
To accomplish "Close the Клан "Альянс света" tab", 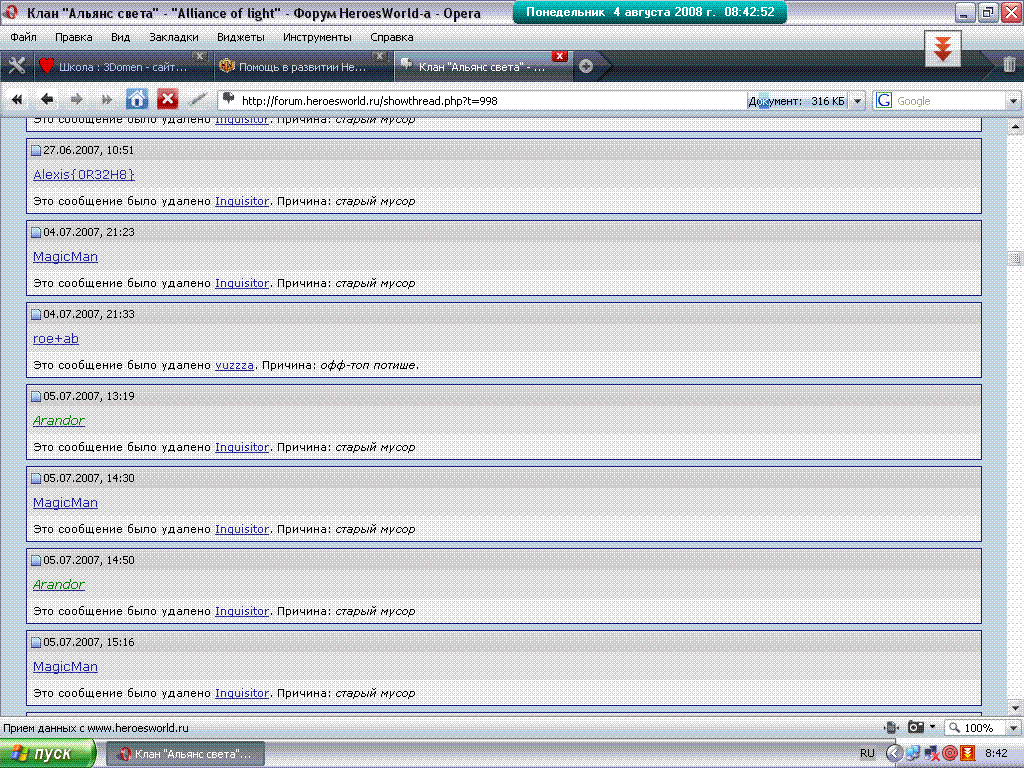I will click(x=559, y=56).
